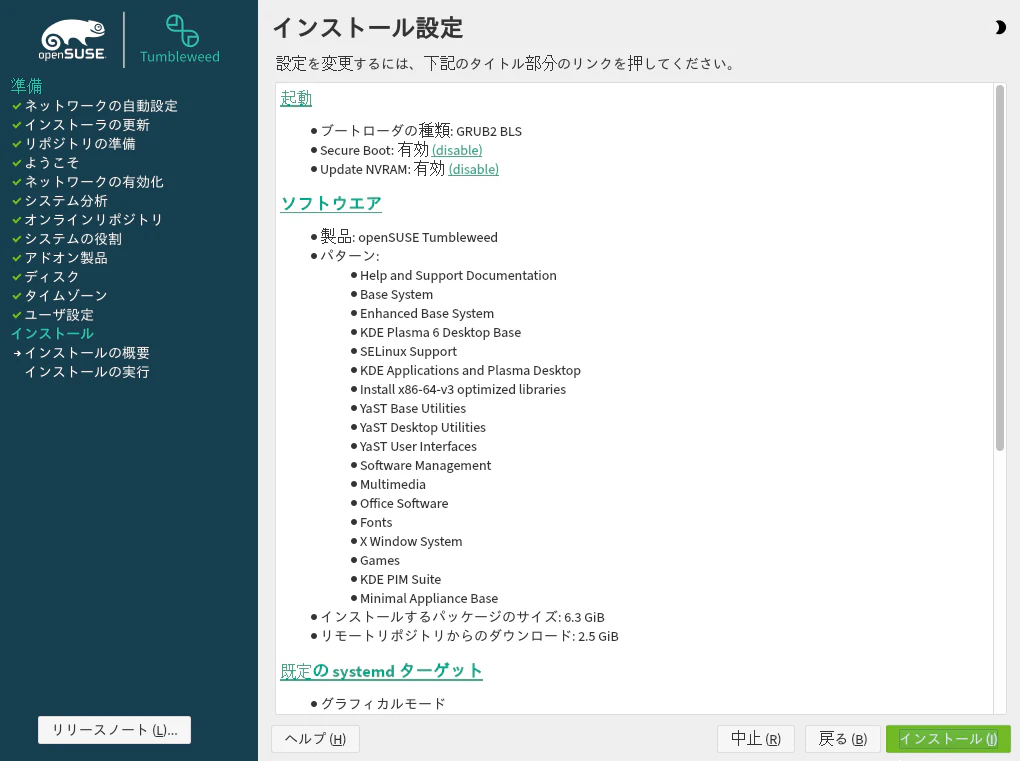Open ヘルプ (H)

315,739
